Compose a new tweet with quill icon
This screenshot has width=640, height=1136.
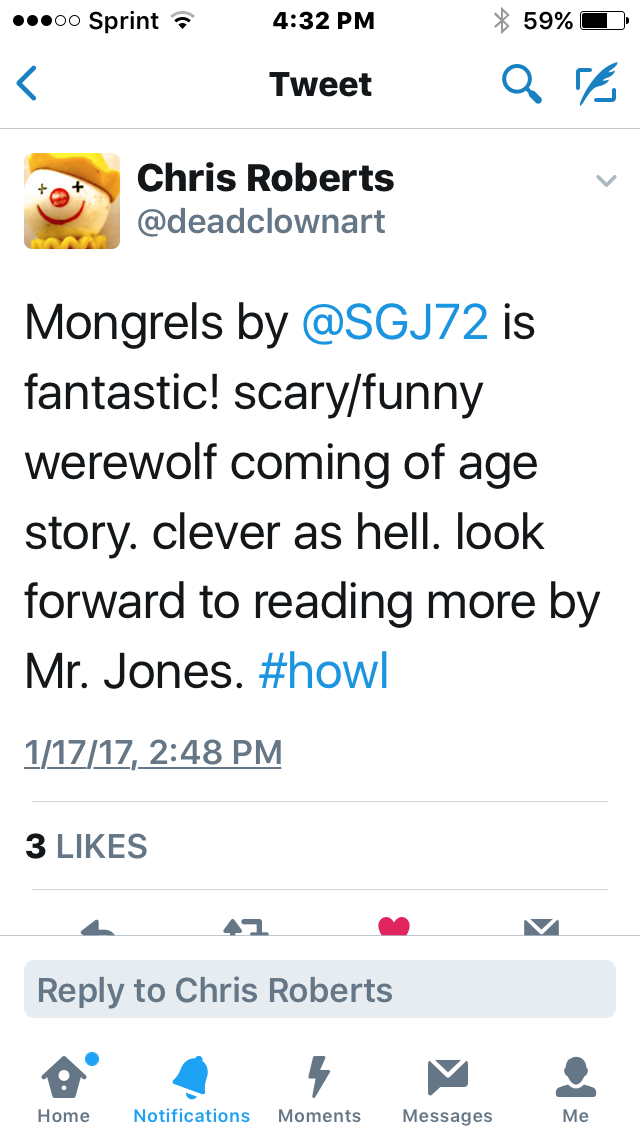pyautogui.click(x=596, y=85)
